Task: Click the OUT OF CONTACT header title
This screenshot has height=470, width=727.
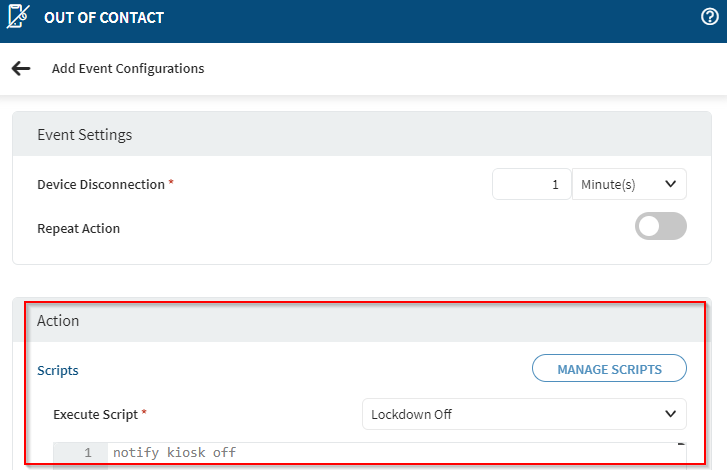Action: (x=104, y=18)
